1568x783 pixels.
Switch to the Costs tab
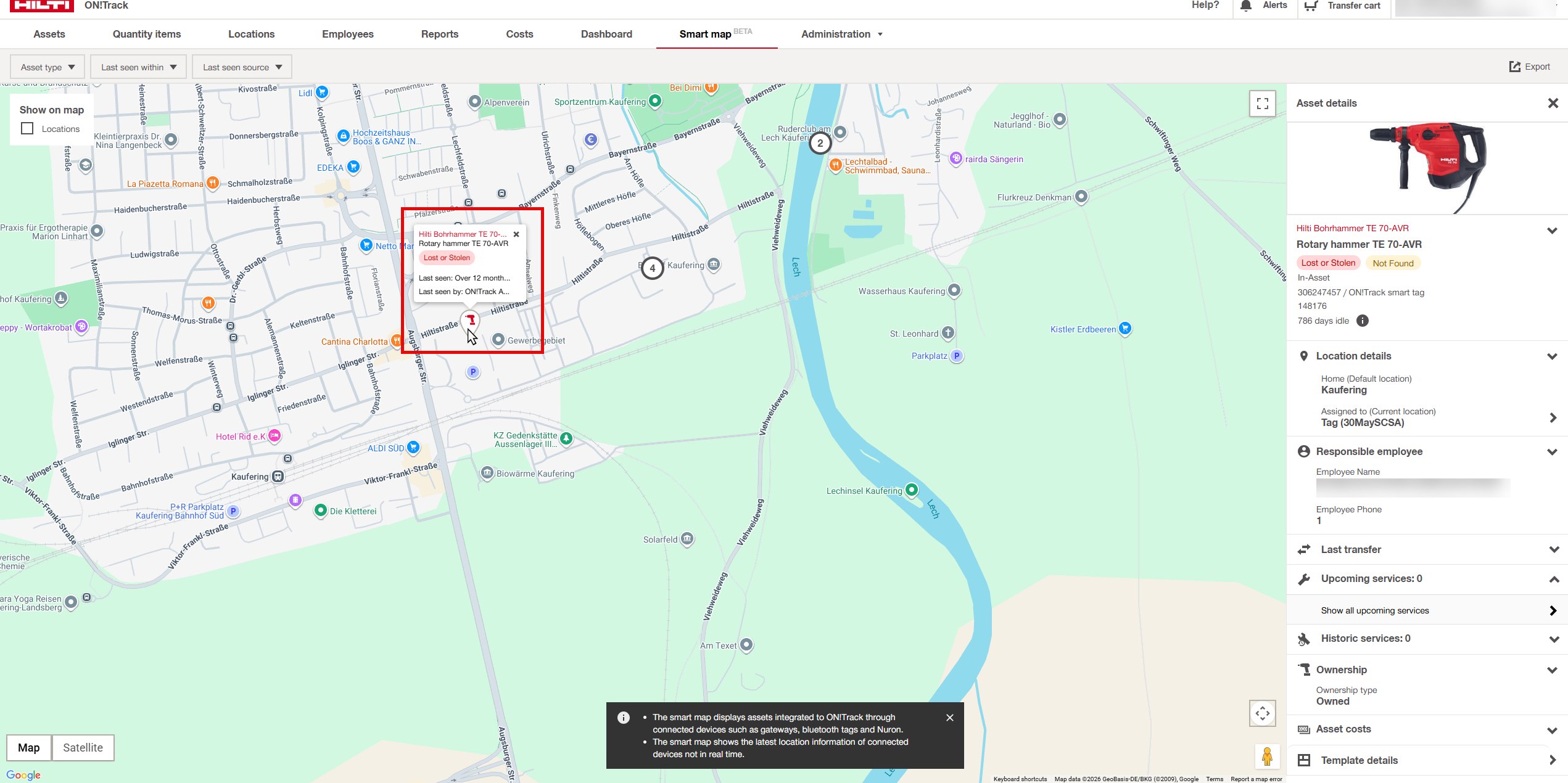520,34
